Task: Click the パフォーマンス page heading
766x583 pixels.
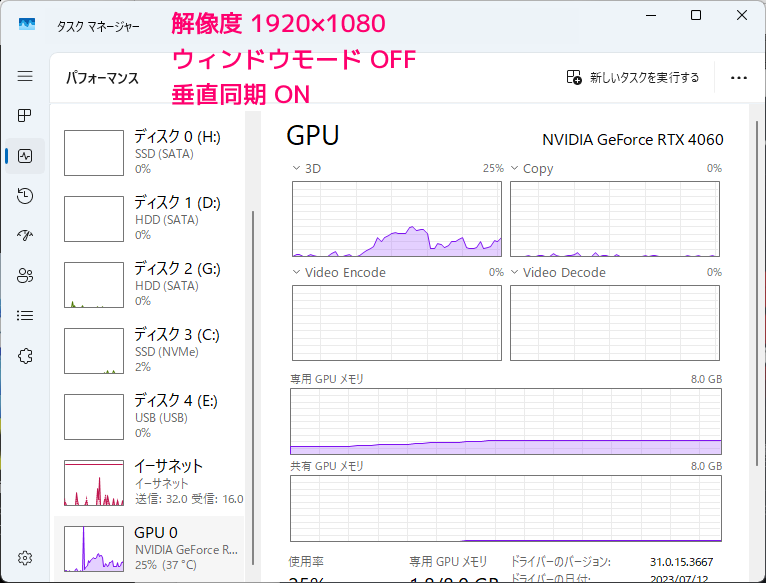Action: pos(103,78)
